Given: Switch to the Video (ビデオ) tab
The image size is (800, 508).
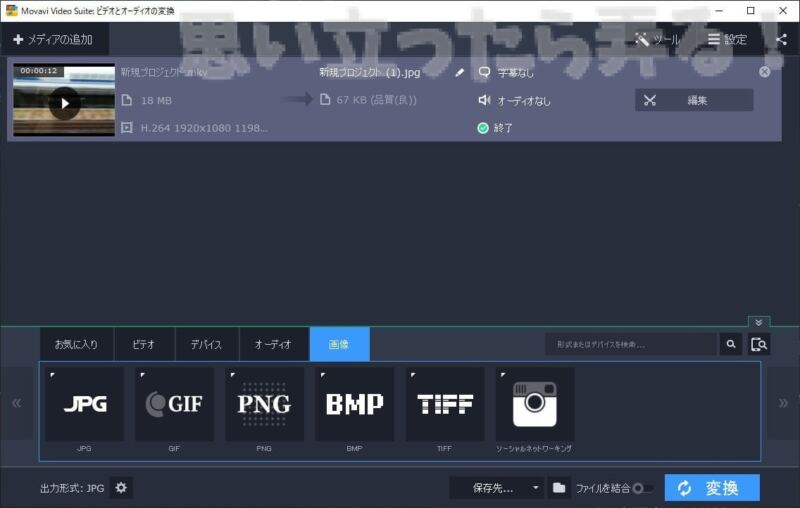Looking at the screenshot, I should click(144, 344).
